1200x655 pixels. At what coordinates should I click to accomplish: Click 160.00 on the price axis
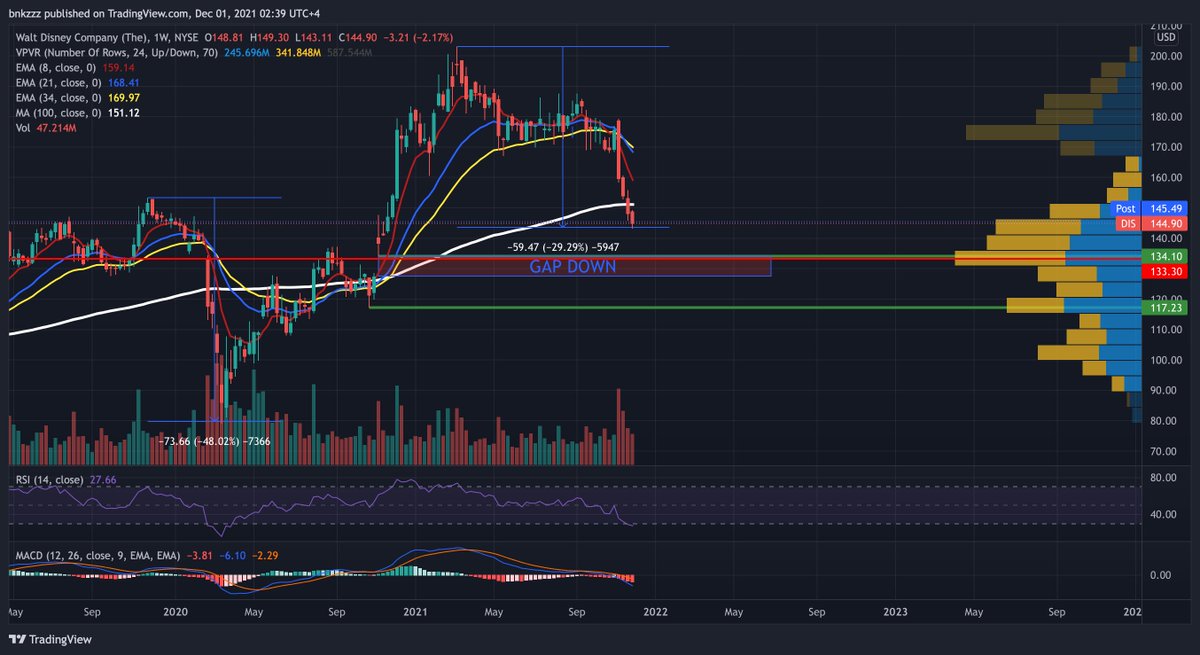1166,178
